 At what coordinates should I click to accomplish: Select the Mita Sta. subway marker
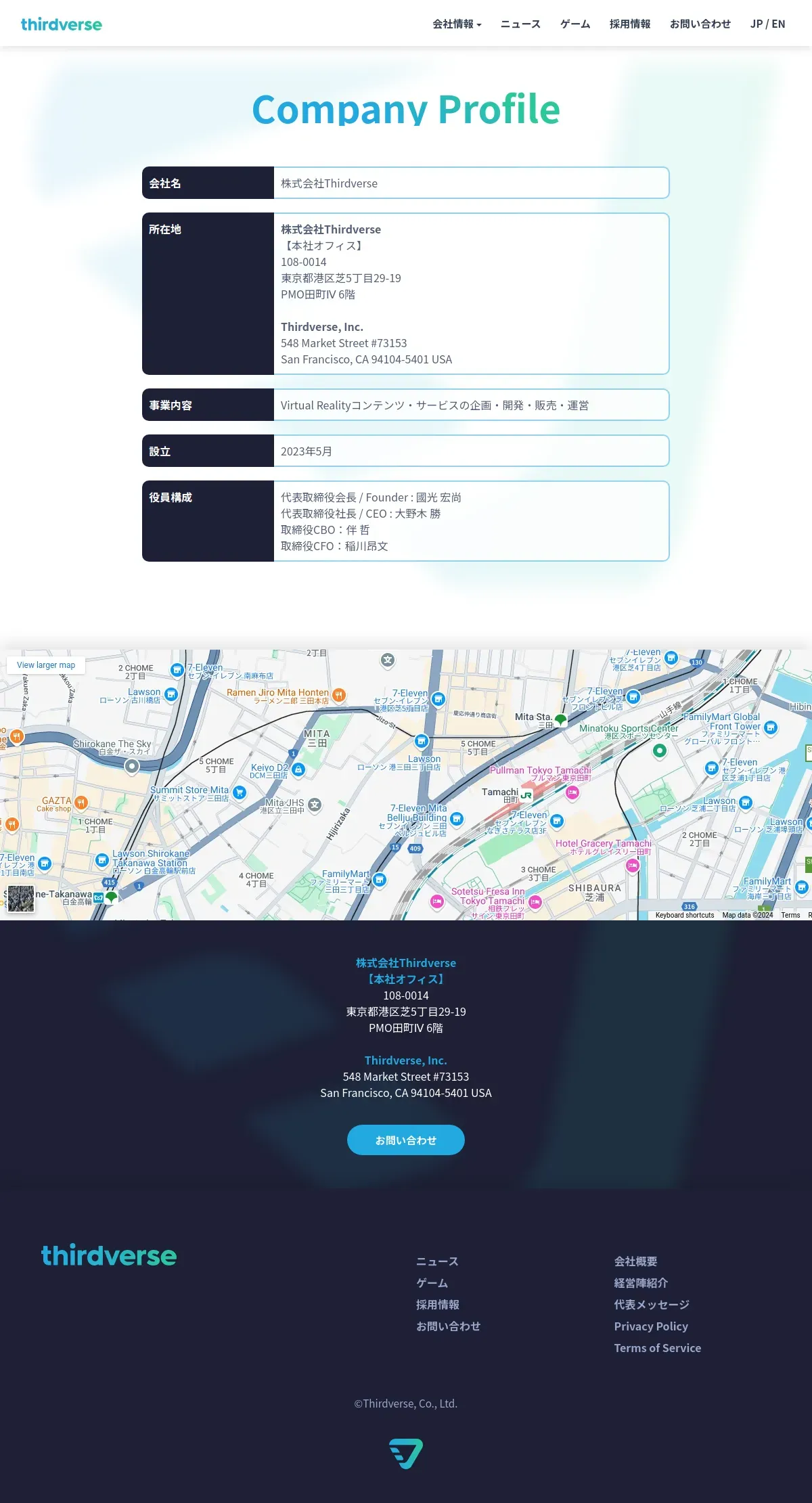(561, 719)
